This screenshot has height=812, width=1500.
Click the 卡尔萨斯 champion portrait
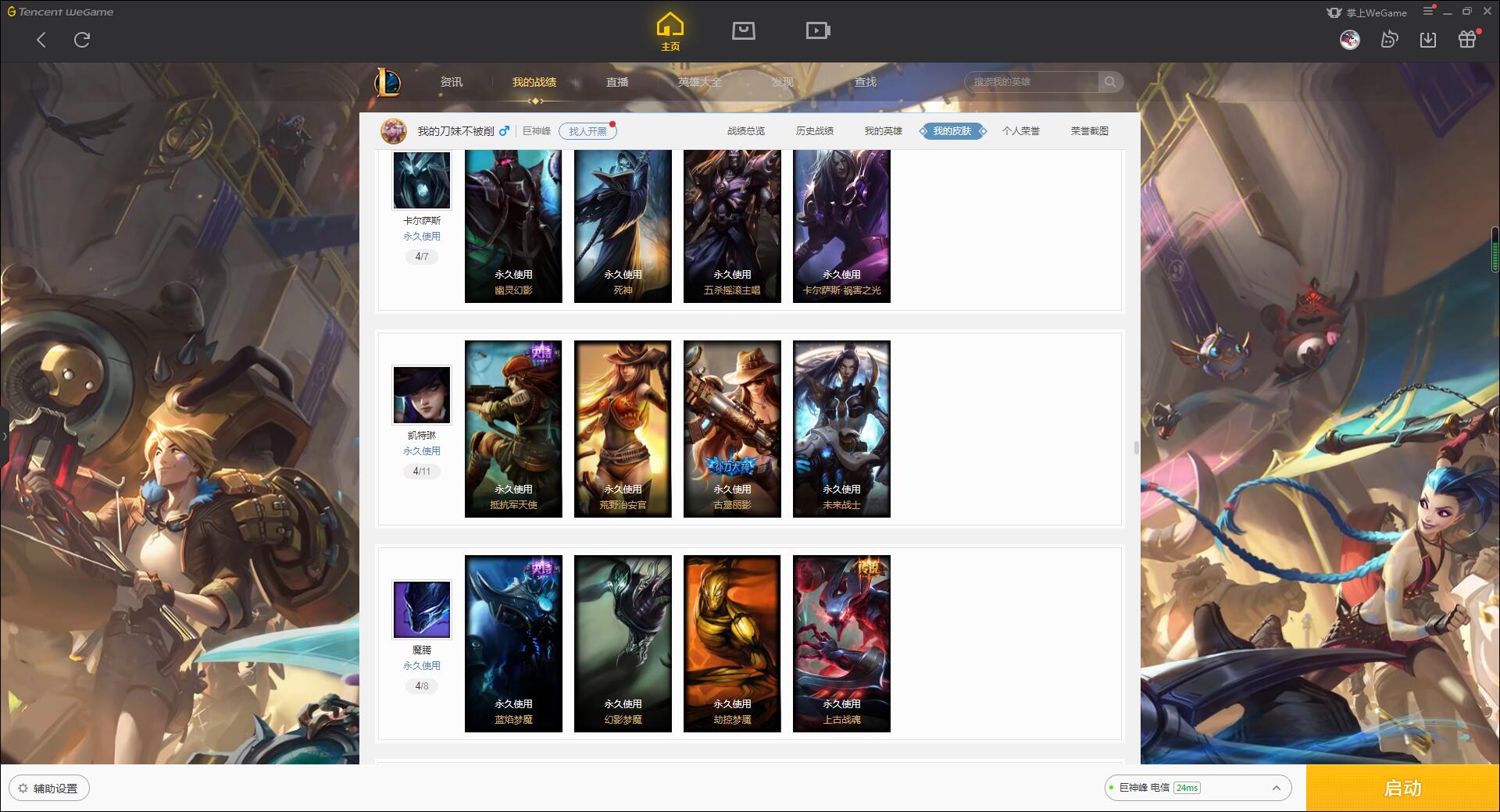coord(422,180)
